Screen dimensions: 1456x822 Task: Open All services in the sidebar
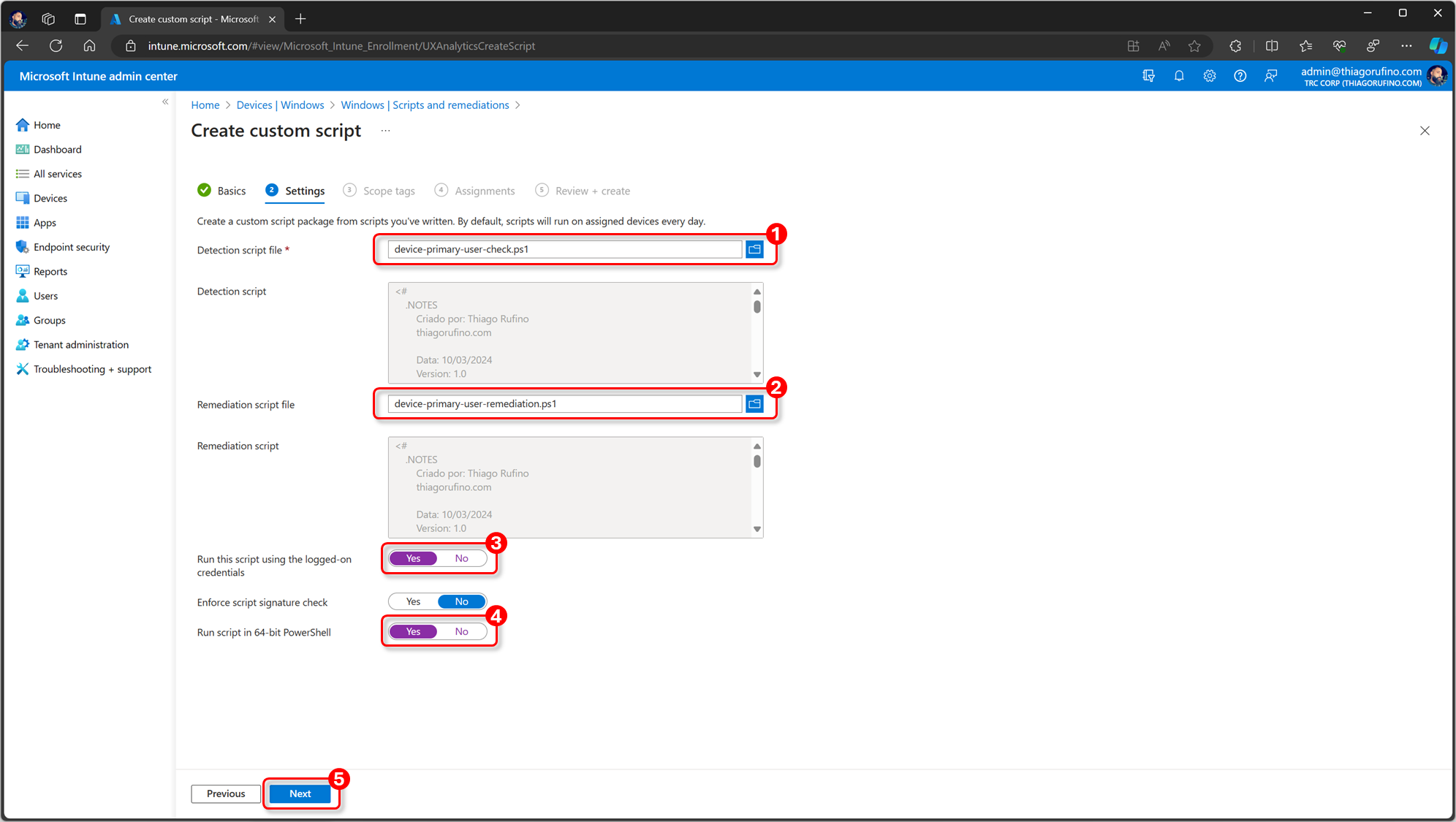[x=49, y=174]
